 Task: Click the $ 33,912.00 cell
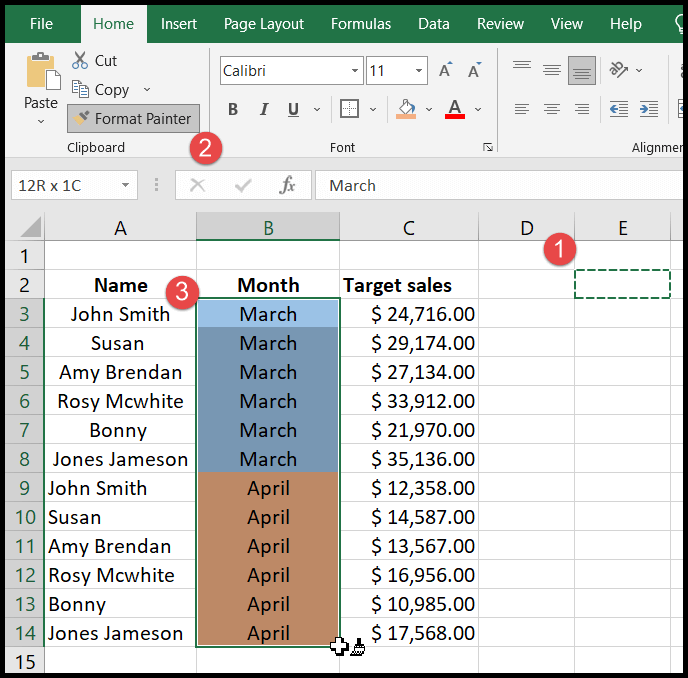(409, 401)
